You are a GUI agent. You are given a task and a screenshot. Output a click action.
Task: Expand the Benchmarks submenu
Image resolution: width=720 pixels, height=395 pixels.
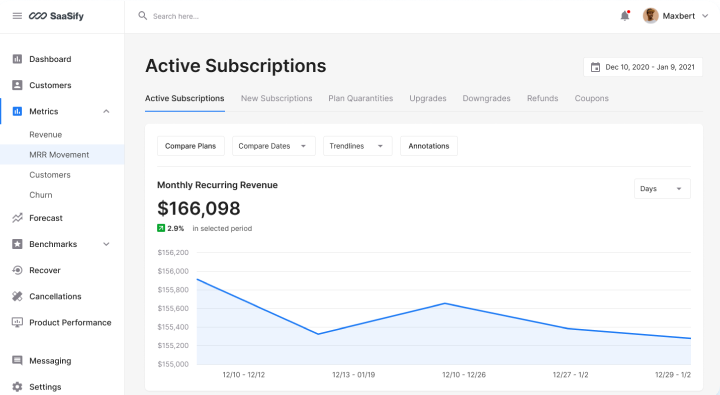[106, 244]
